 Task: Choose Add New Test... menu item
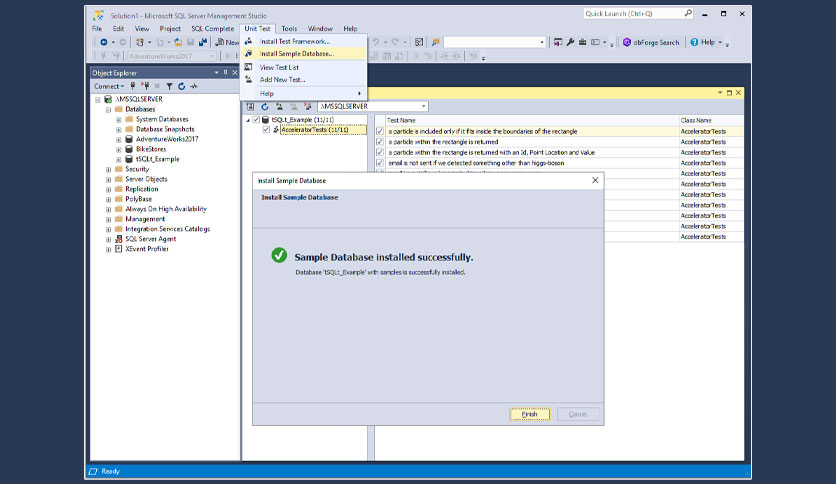[x=304, y=79]
